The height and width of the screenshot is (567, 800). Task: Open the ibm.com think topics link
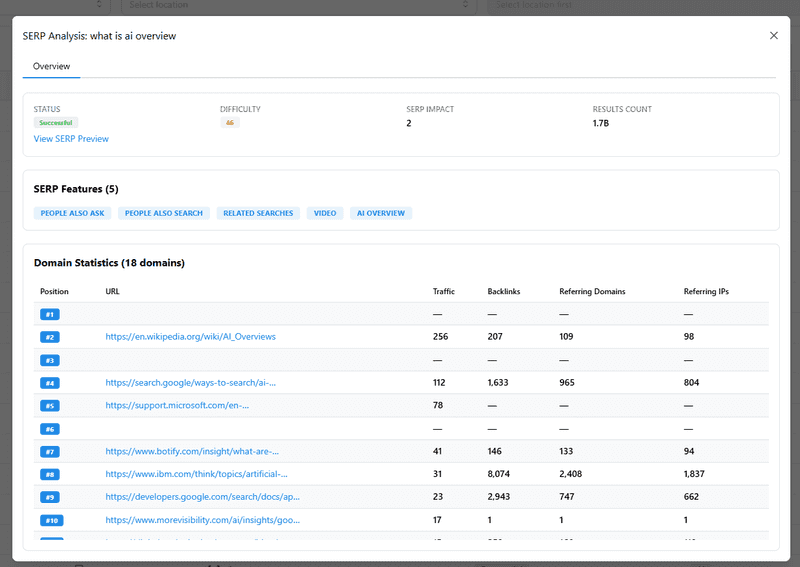coord(196,474)
